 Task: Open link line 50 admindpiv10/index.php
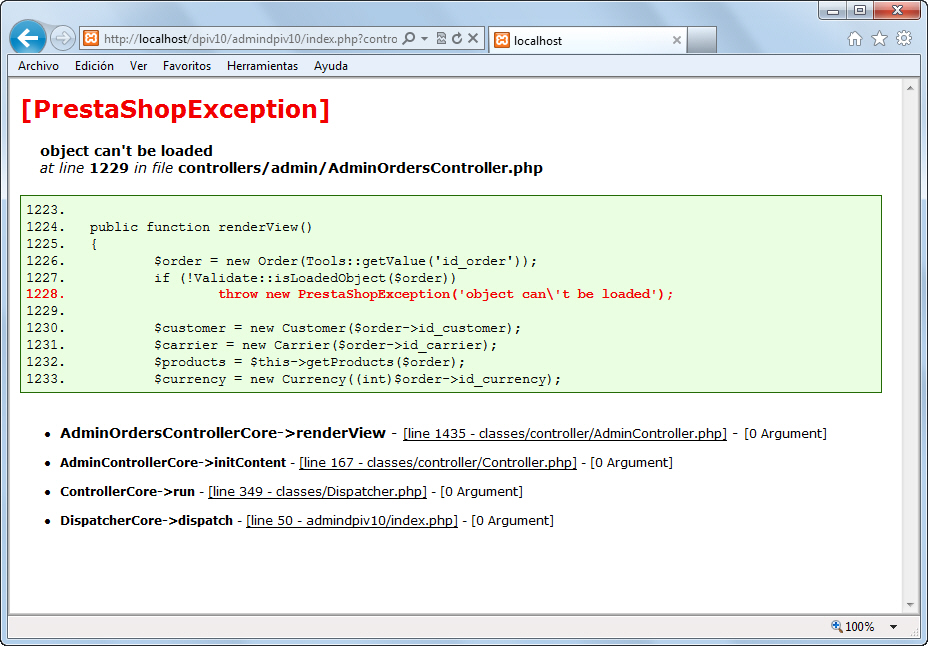tap(352, 521)
